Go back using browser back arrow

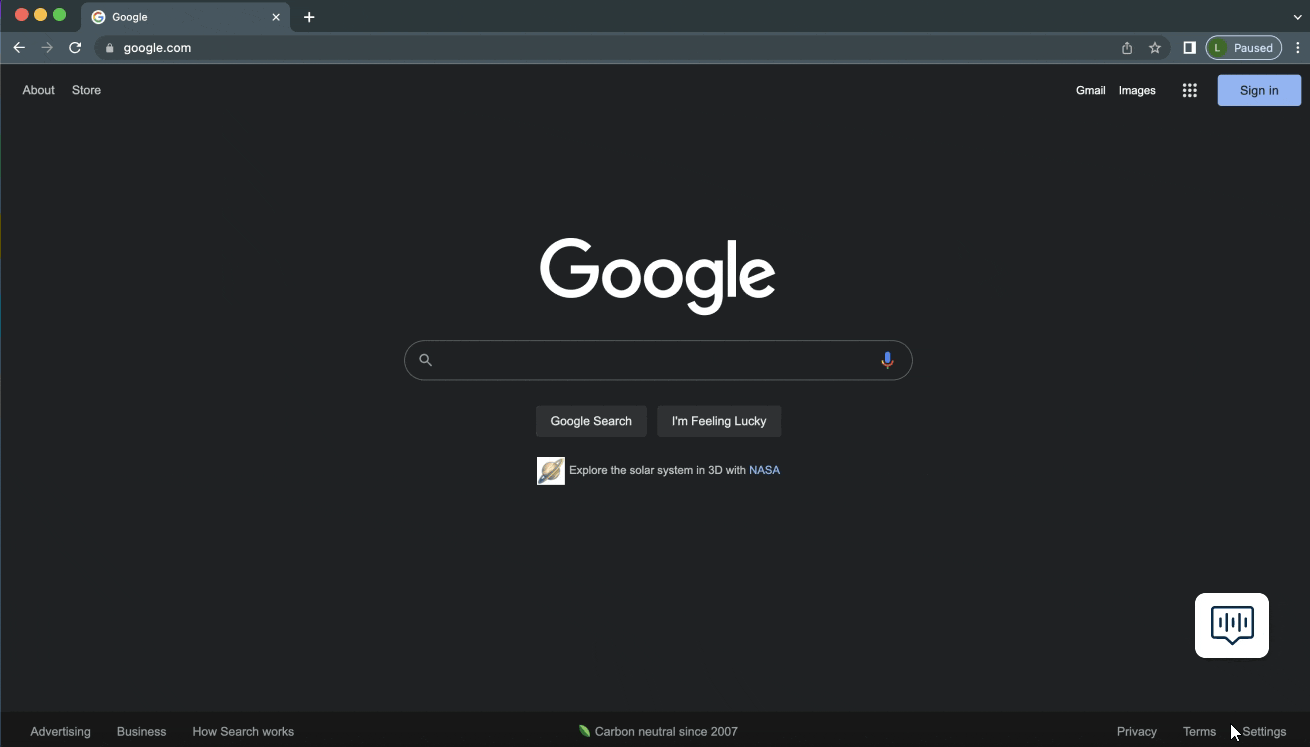pos(19,48)
